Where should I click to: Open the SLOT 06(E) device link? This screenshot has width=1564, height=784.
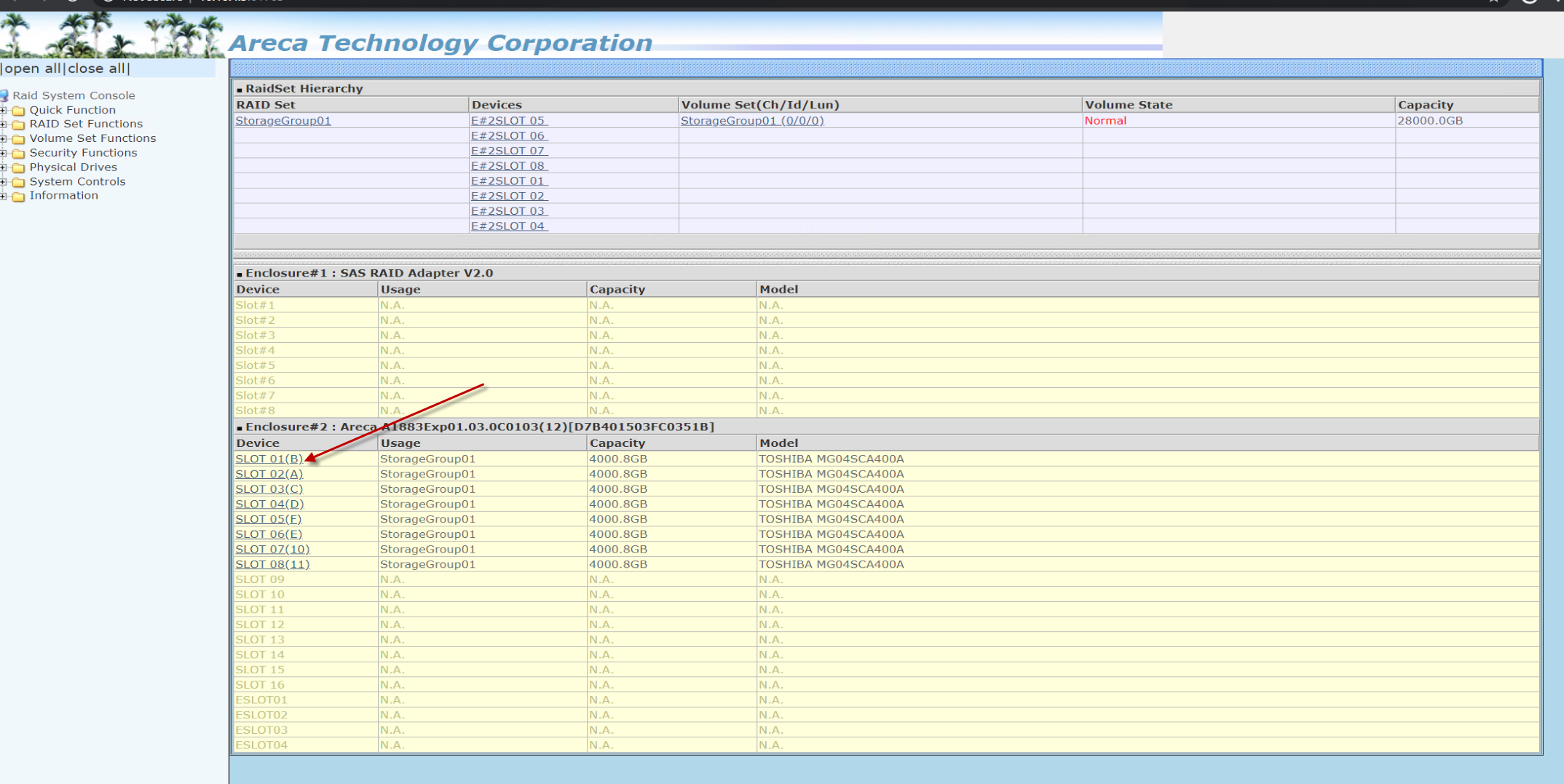pos(269,534)
